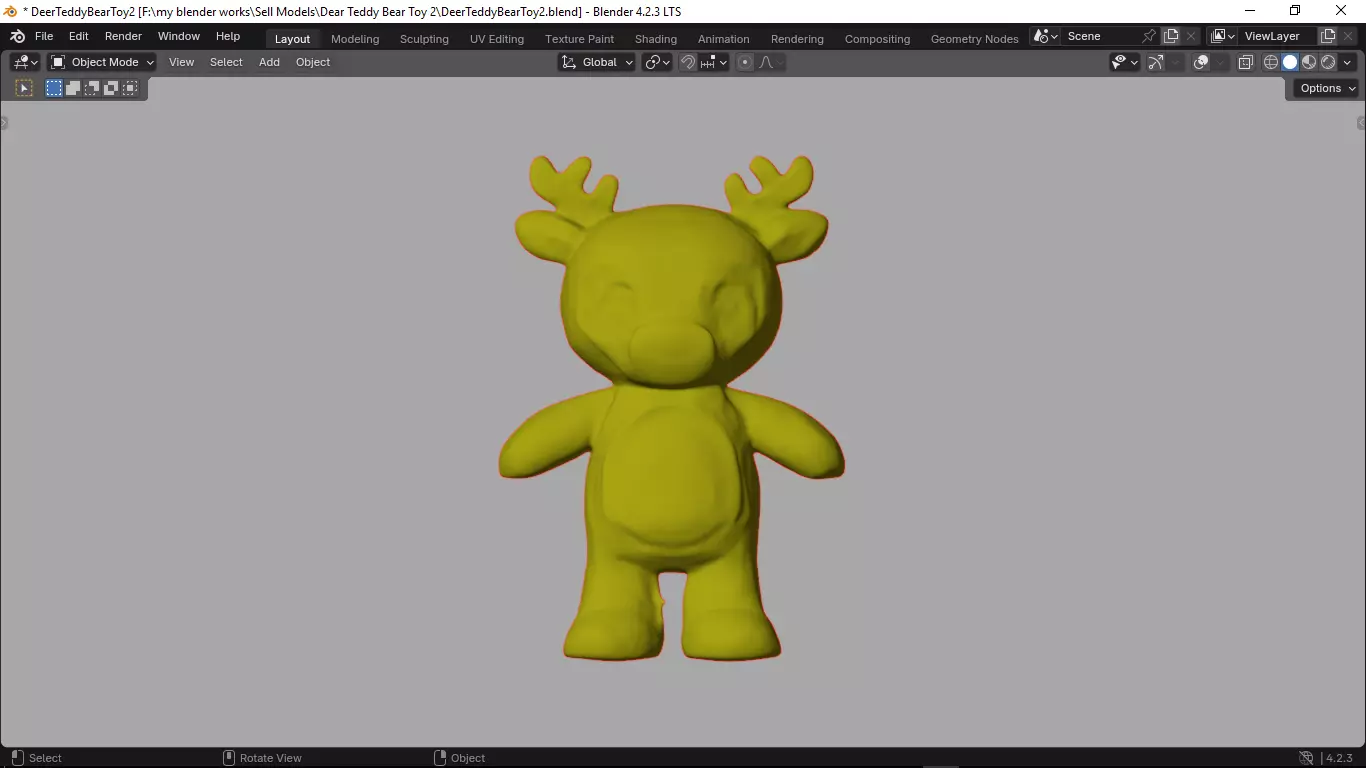
Task: Add a new view layer
Action: [x=1328, y=36]
